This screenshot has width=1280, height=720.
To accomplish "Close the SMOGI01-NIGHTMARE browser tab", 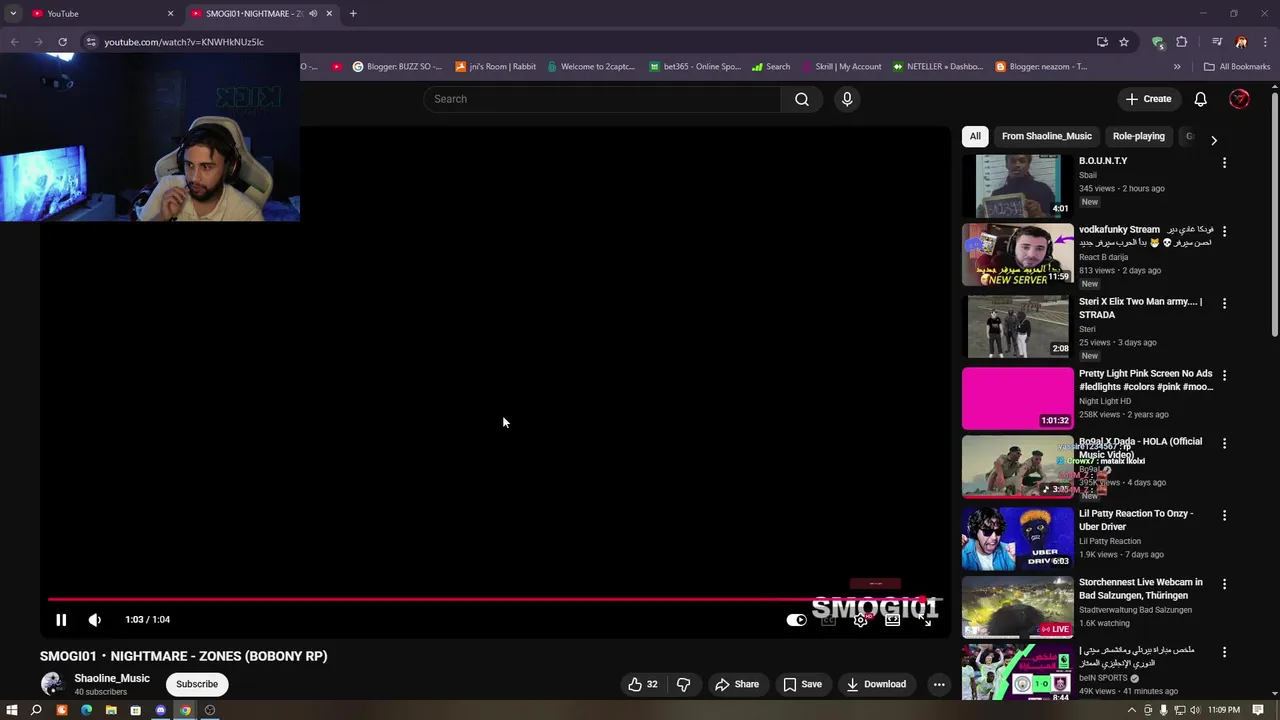I will (329, 13).
